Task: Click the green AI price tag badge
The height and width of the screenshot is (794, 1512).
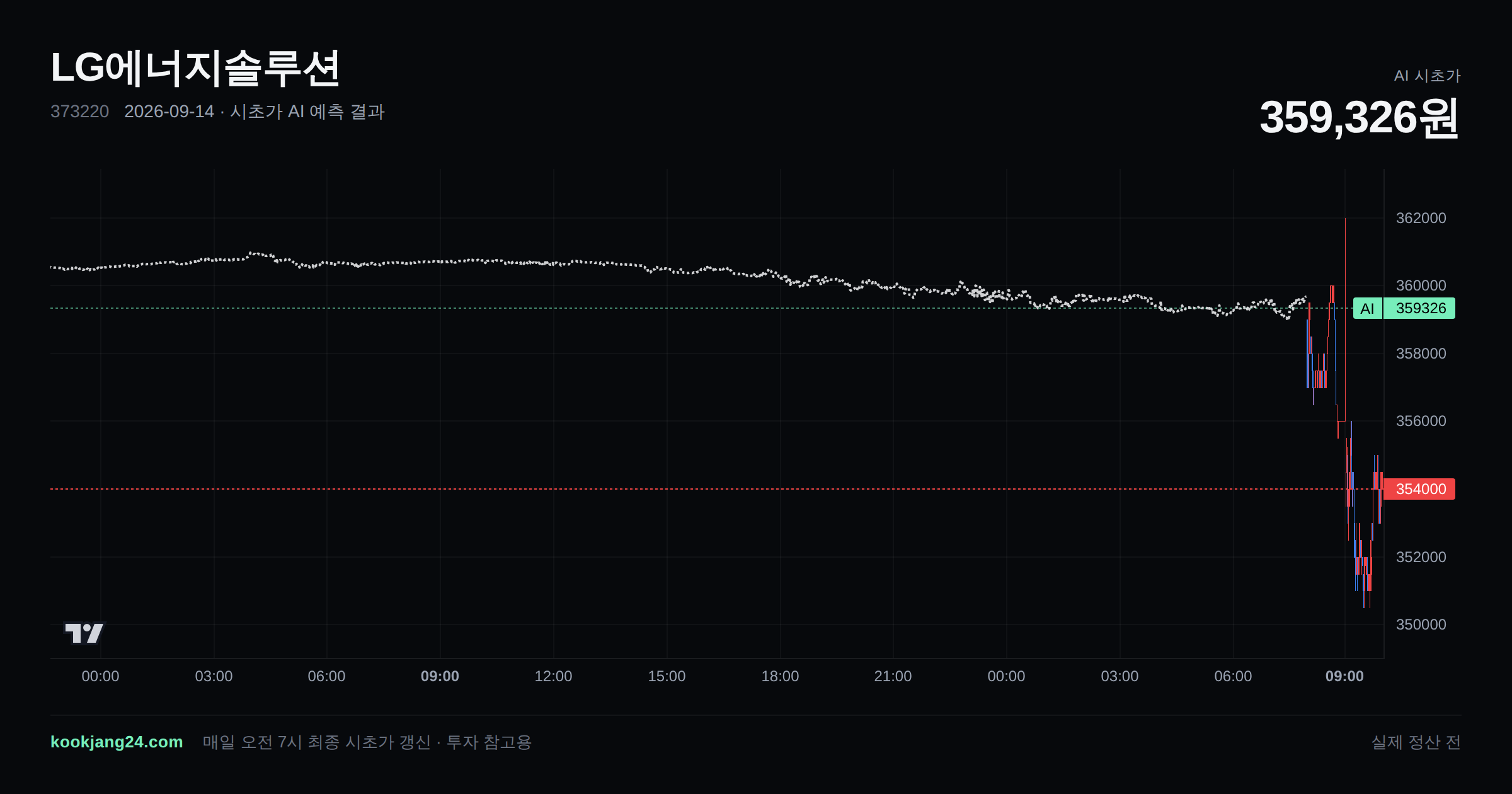Action: pyautogui.click(x=1367, y=308)
